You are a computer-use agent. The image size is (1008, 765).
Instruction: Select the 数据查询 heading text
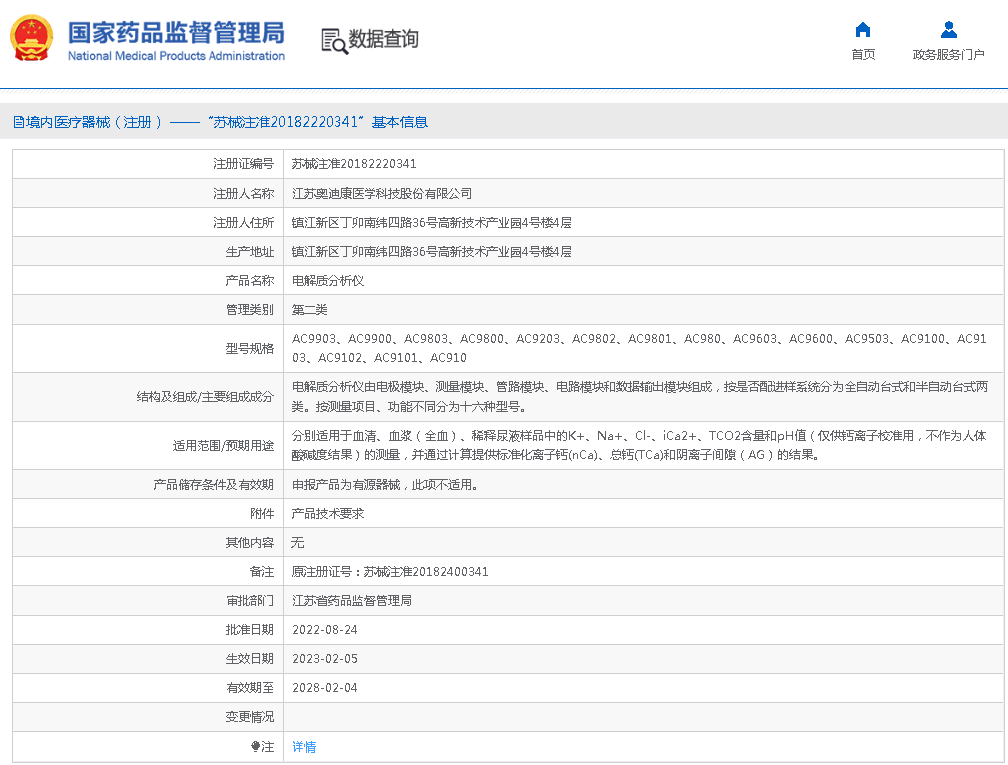pos(383,40)
